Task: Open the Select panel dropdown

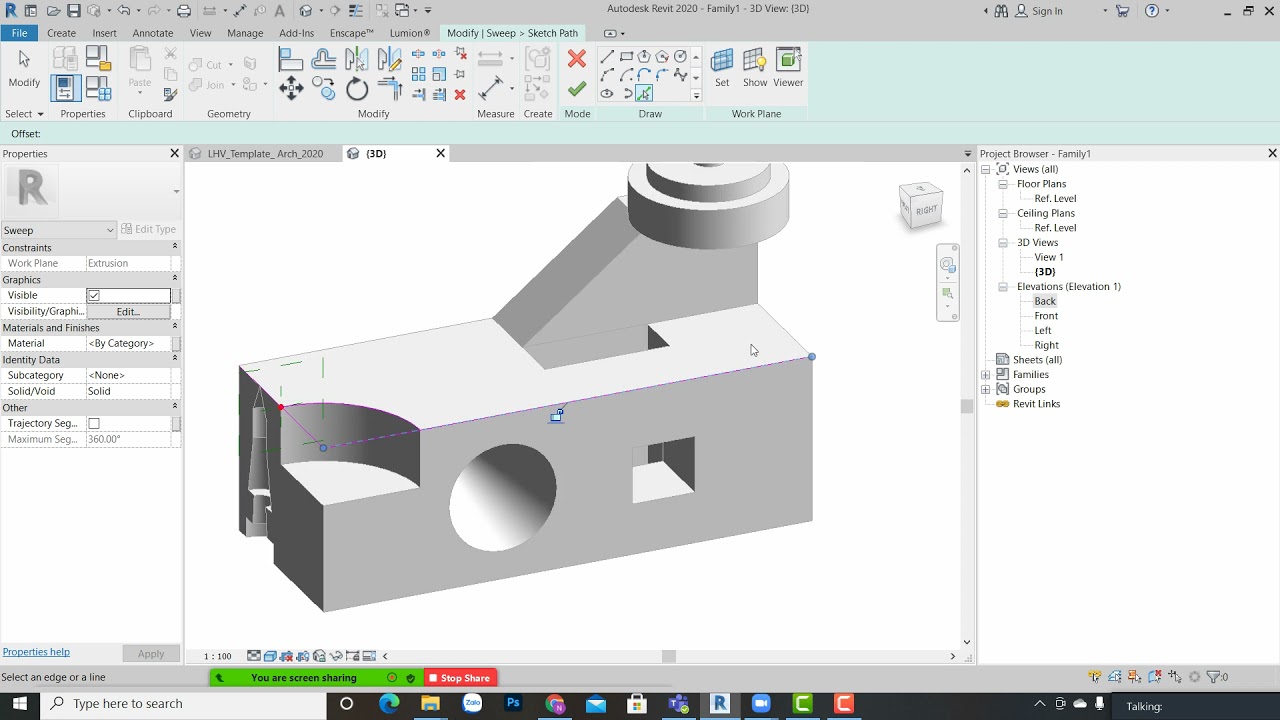Action: pyautogui.click(x=24, y=114)
